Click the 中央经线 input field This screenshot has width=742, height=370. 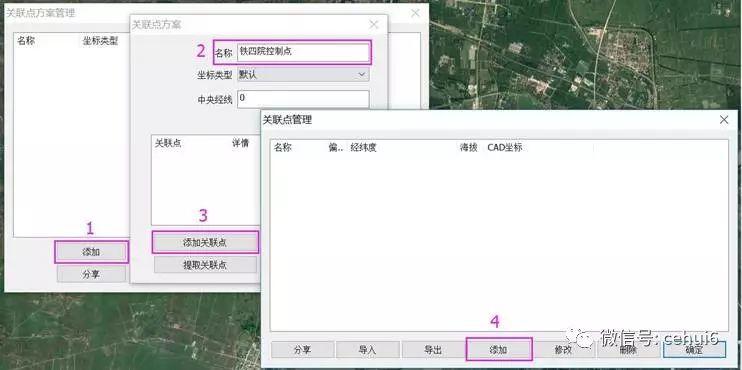coord(303,99)
